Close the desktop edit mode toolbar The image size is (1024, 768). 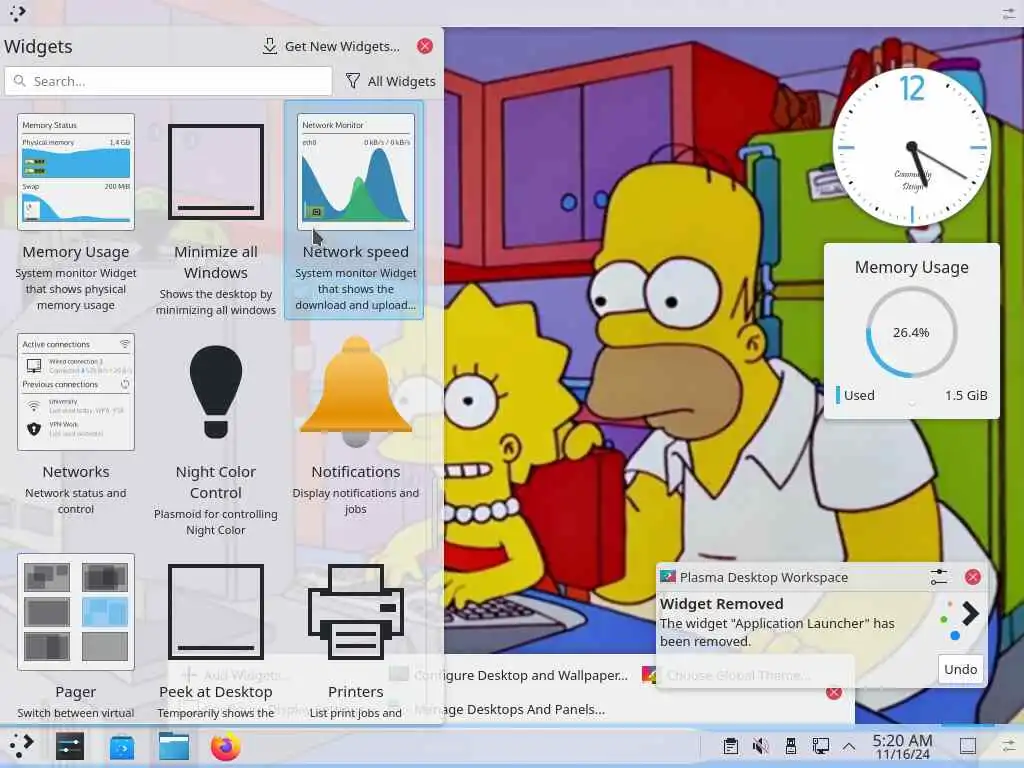[834, 693]
